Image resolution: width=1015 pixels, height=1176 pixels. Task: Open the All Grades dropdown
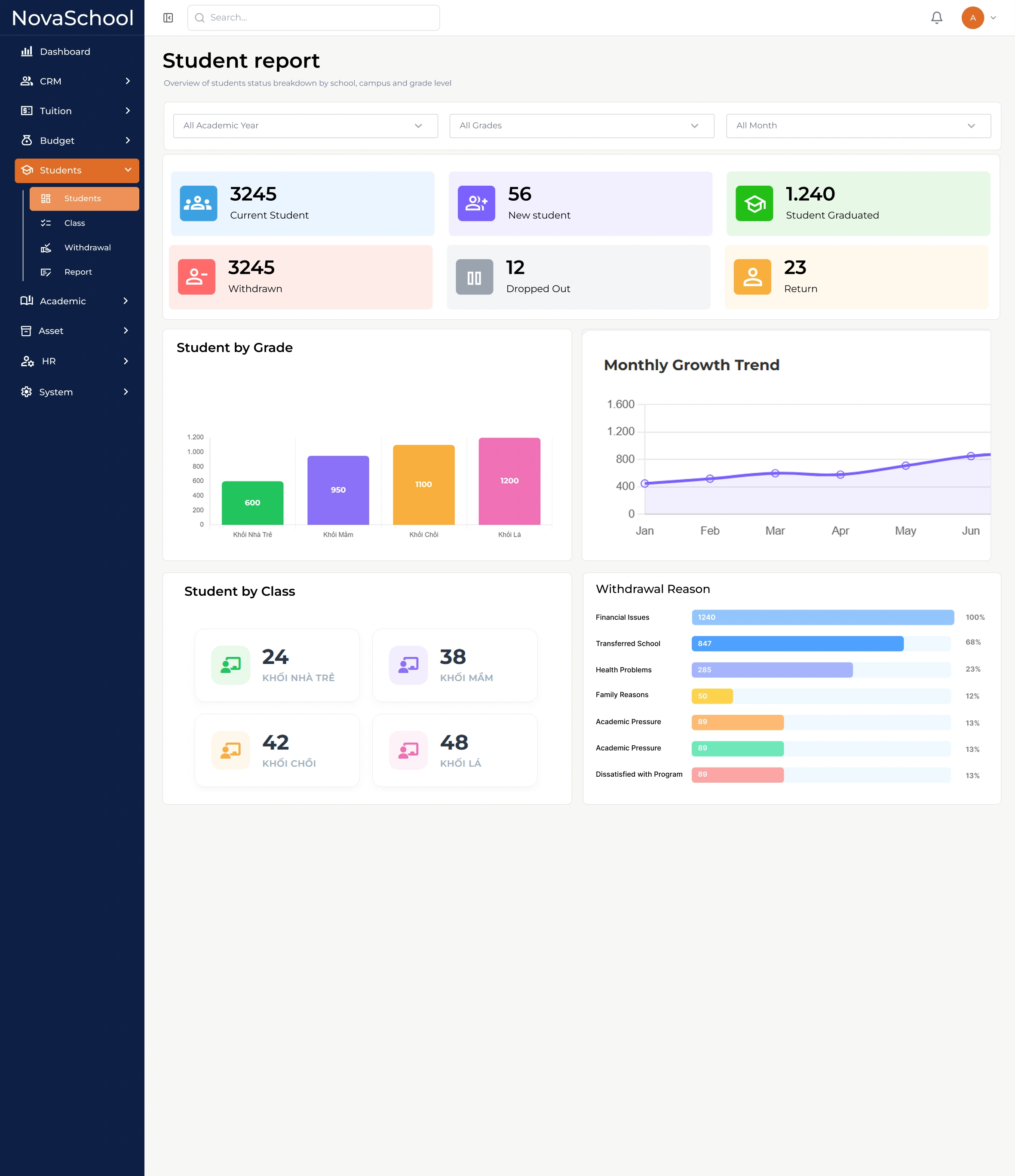pyautogui.click(x=582, y=126)
